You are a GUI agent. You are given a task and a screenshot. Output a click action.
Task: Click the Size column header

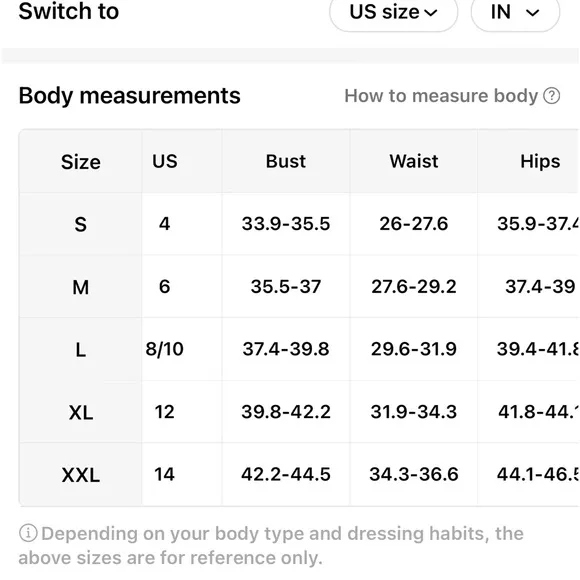point(81,162)
